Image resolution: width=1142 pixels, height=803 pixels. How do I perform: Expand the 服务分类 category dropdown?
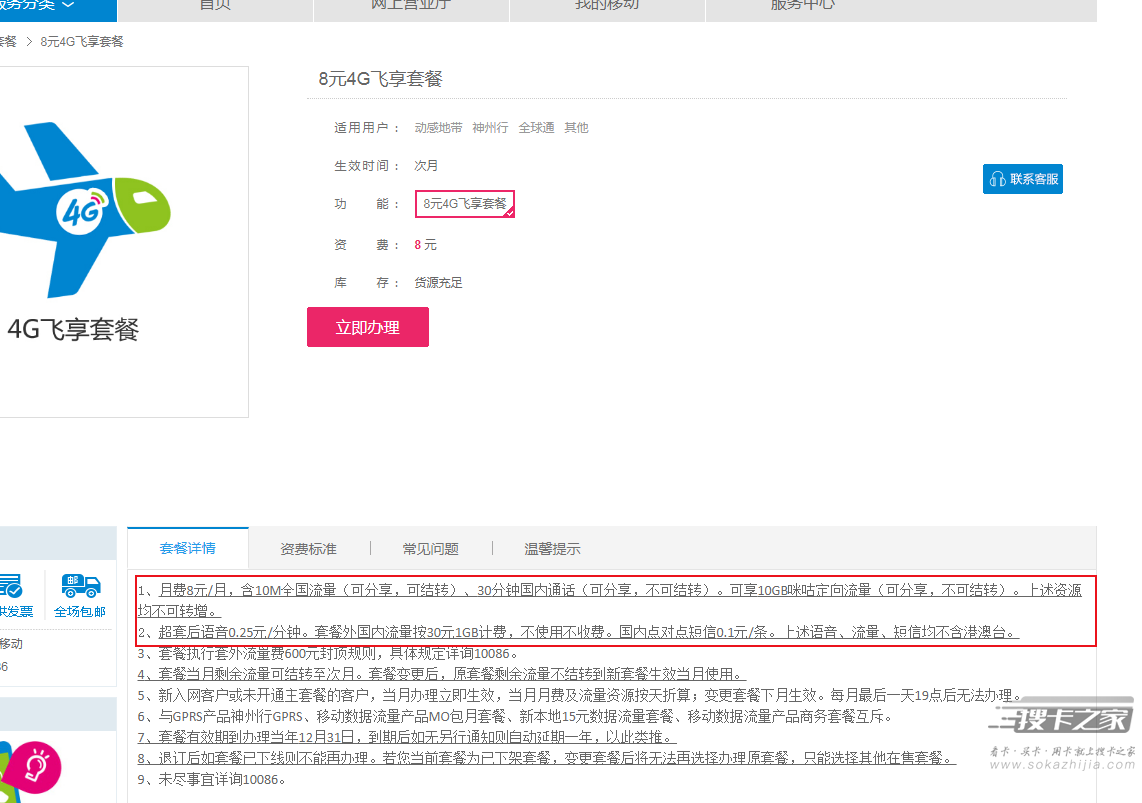click(36, 6)
